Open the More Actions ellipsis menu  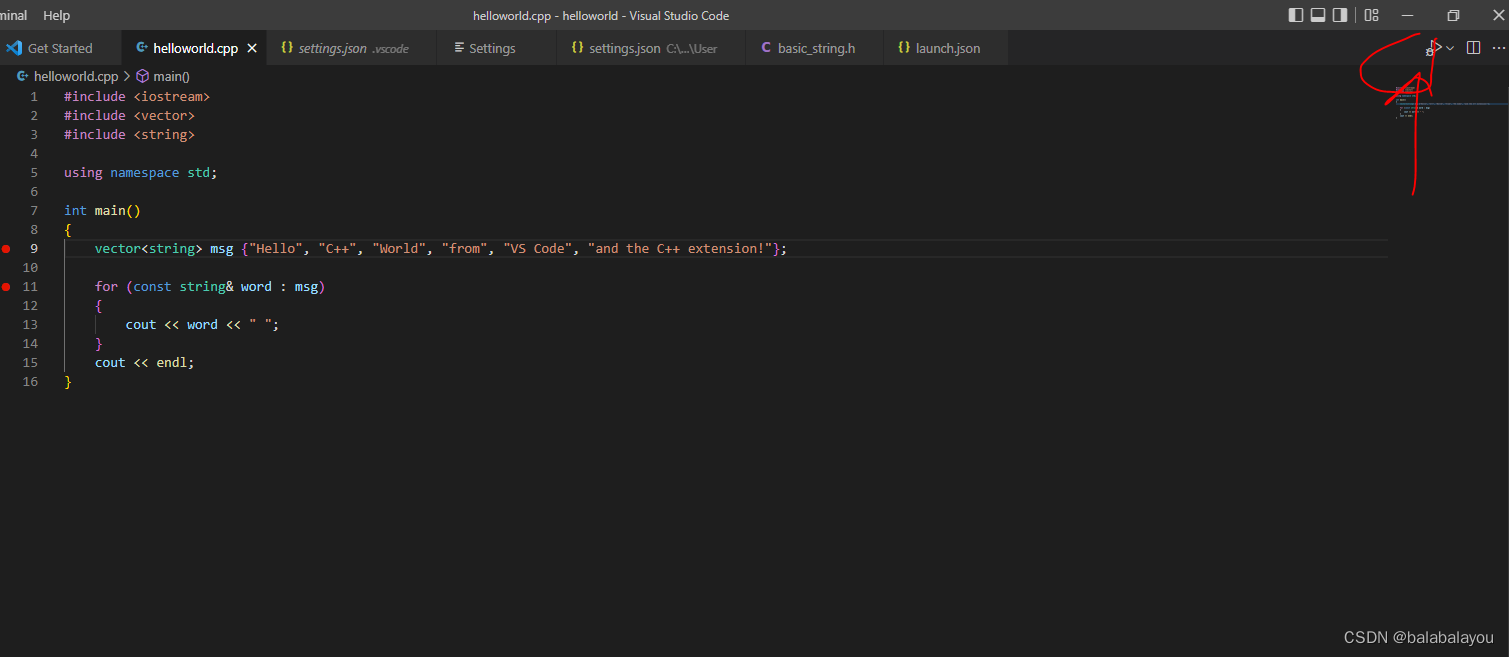(1497, 48)
